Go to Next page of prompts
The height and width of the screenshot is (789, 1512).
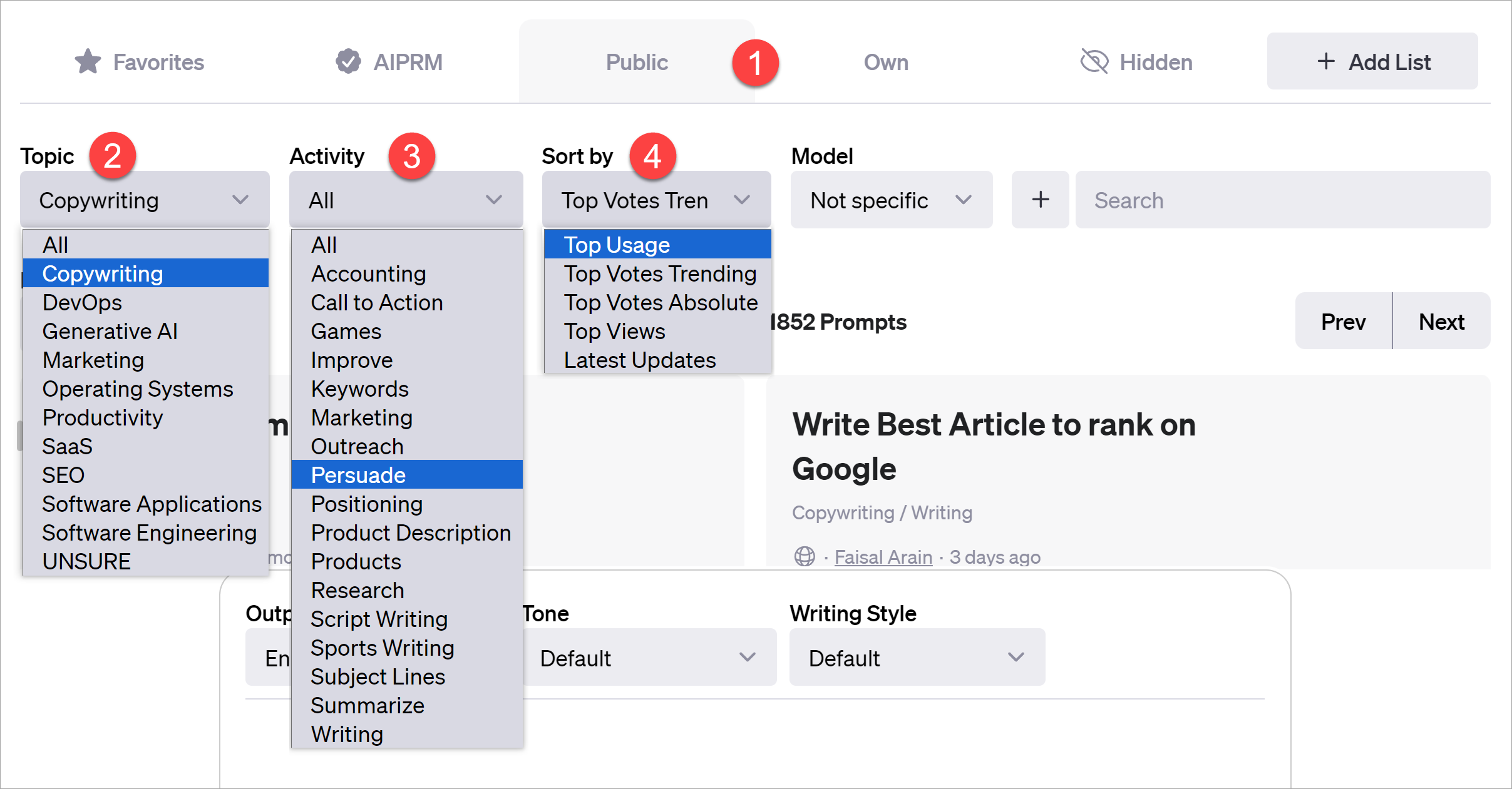1441,322
